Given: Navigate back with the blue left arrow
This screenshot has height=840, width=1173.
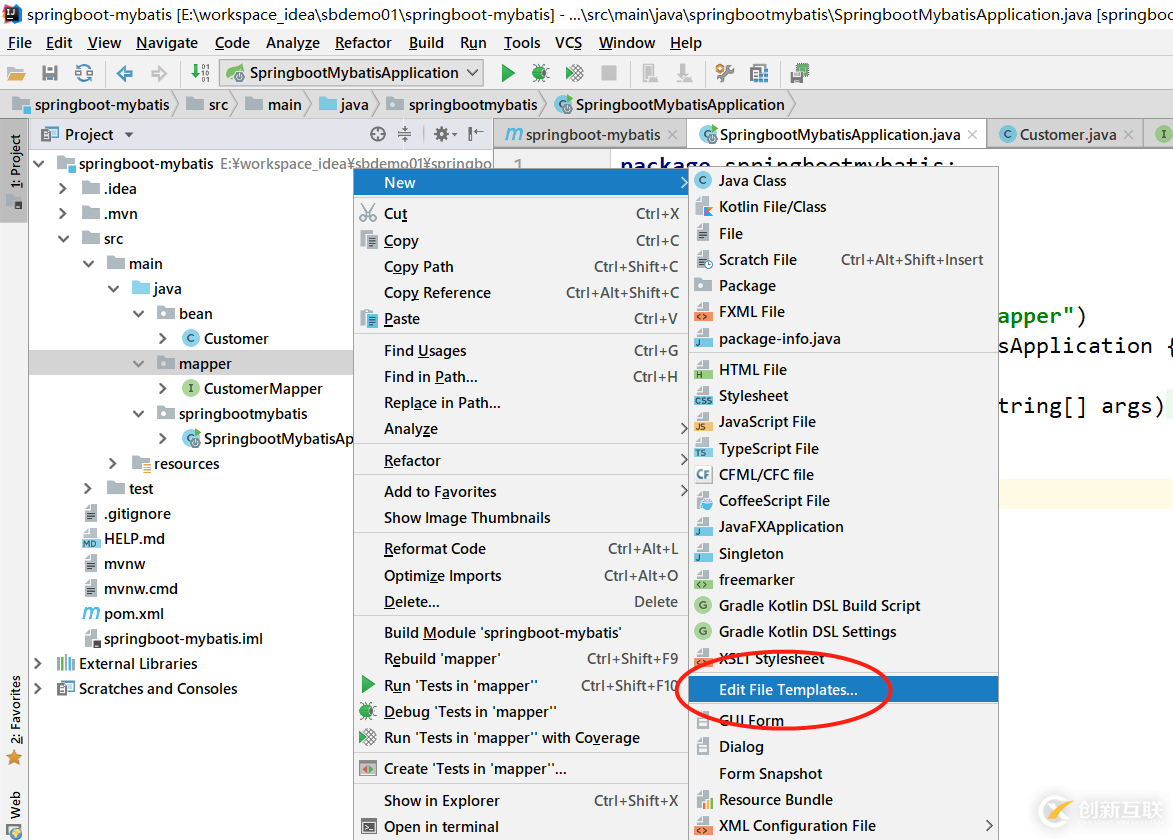Looking at the screenshot, I should coord(125,73).
